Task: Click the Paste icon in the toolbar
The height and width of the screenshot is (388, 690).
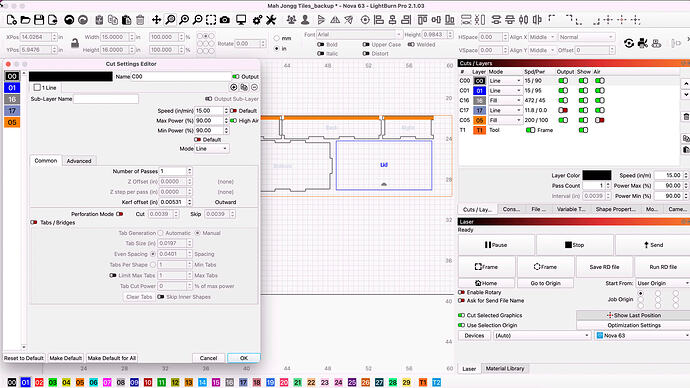Action: pyautogui.click(x=126, y=20)
